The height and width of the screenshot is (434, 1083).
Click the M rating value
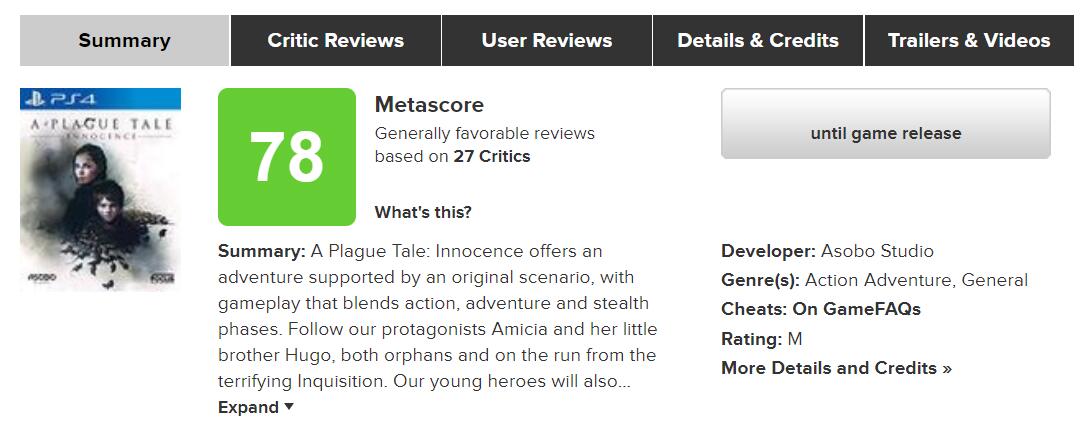pos(795,339)
